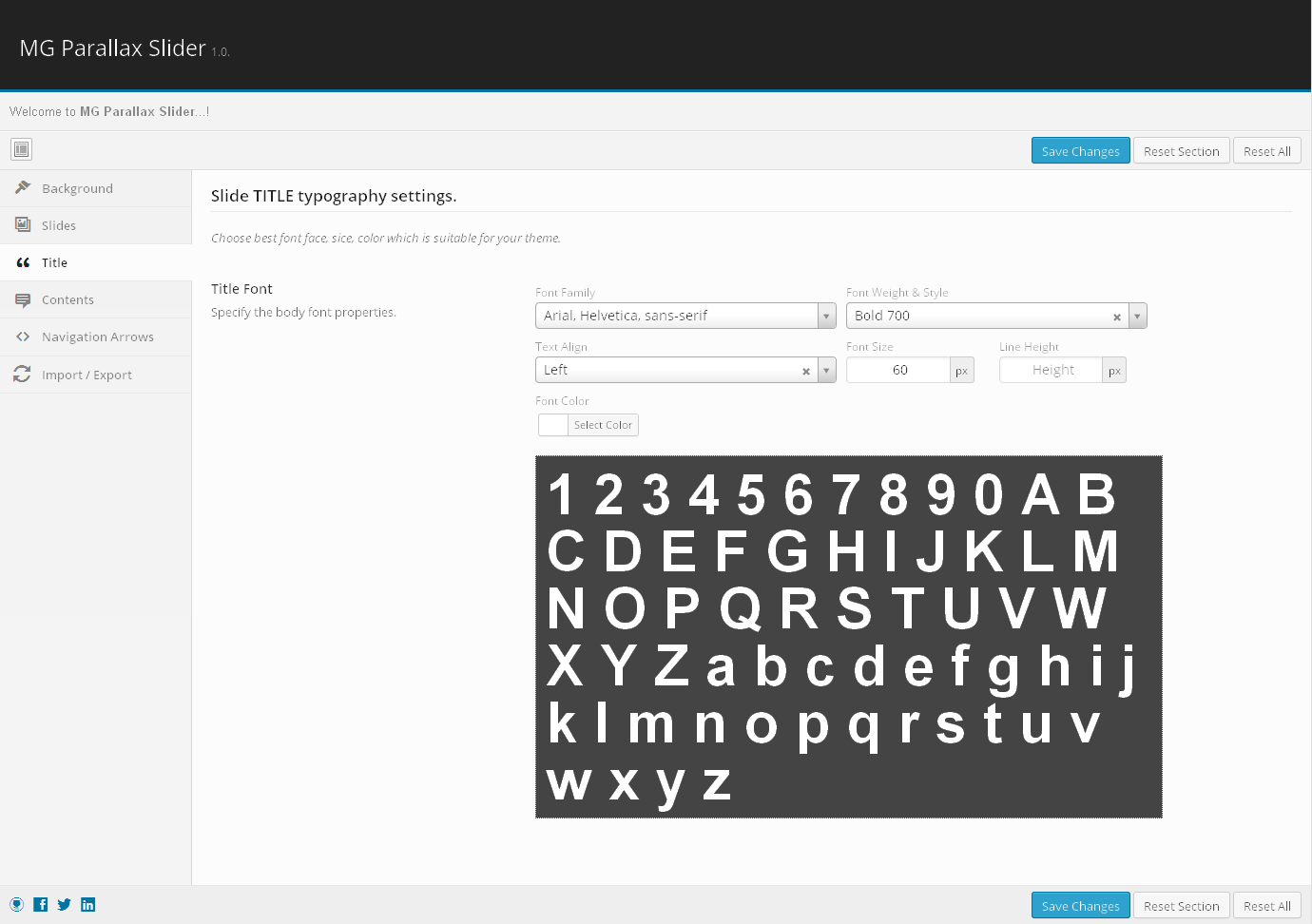Open the LinkedIn link in footer

[87, 904]
